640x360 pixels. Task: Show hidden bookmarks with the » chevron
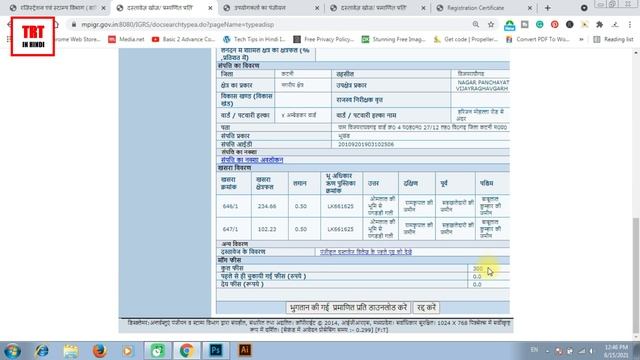pyautogui.click(x=581, y=39)
